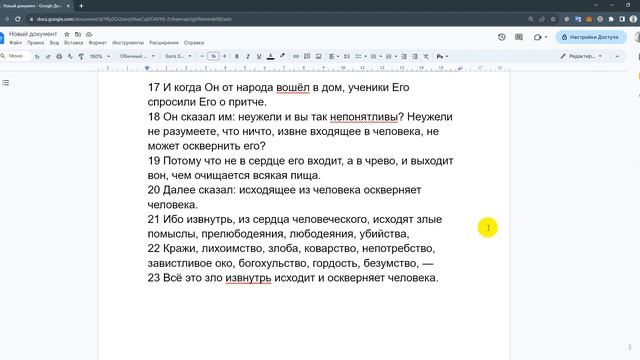Move the document with folder icon
Image resolution: width=640 pixels, height=360 pixels.
point(78,34)
